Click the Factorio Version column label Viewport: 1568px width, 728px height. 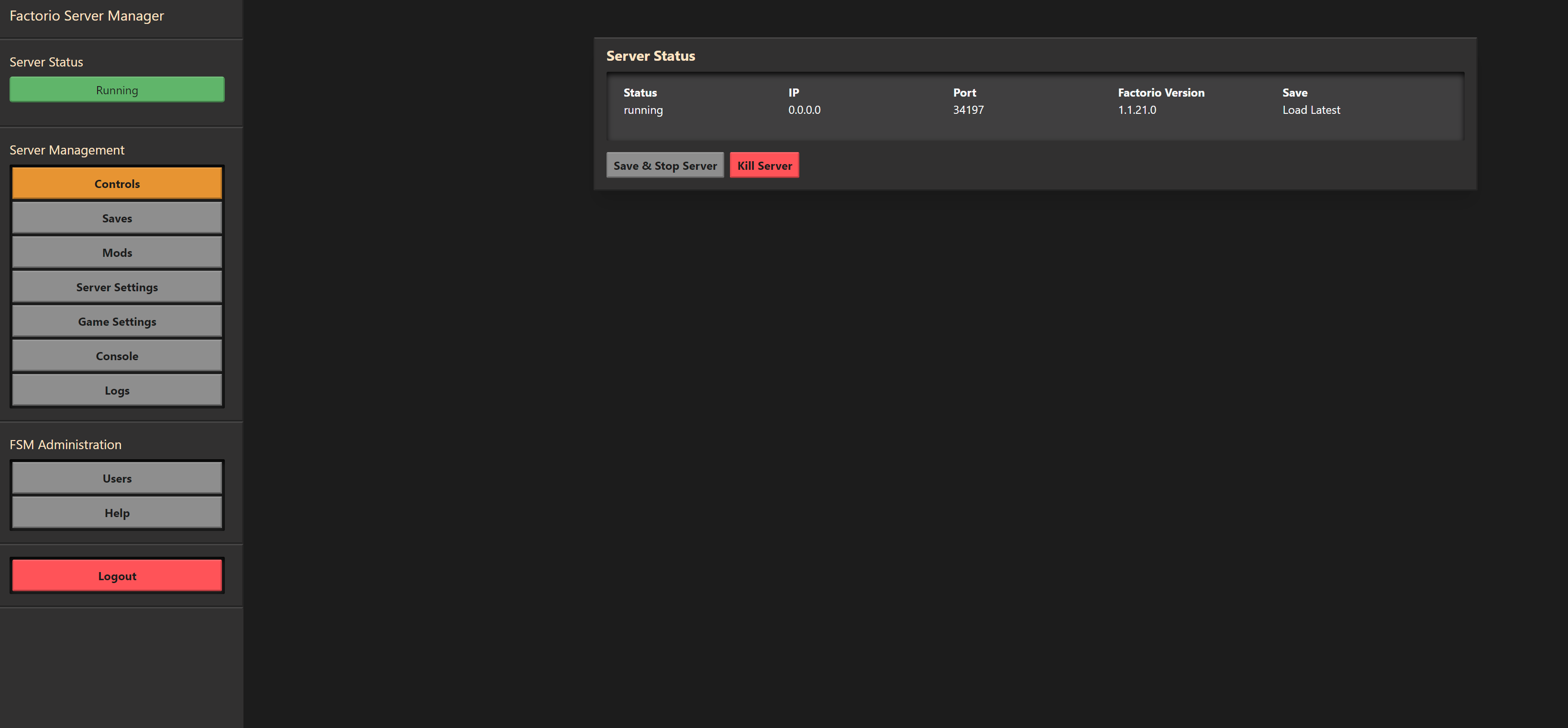(x=1161, y=92)
